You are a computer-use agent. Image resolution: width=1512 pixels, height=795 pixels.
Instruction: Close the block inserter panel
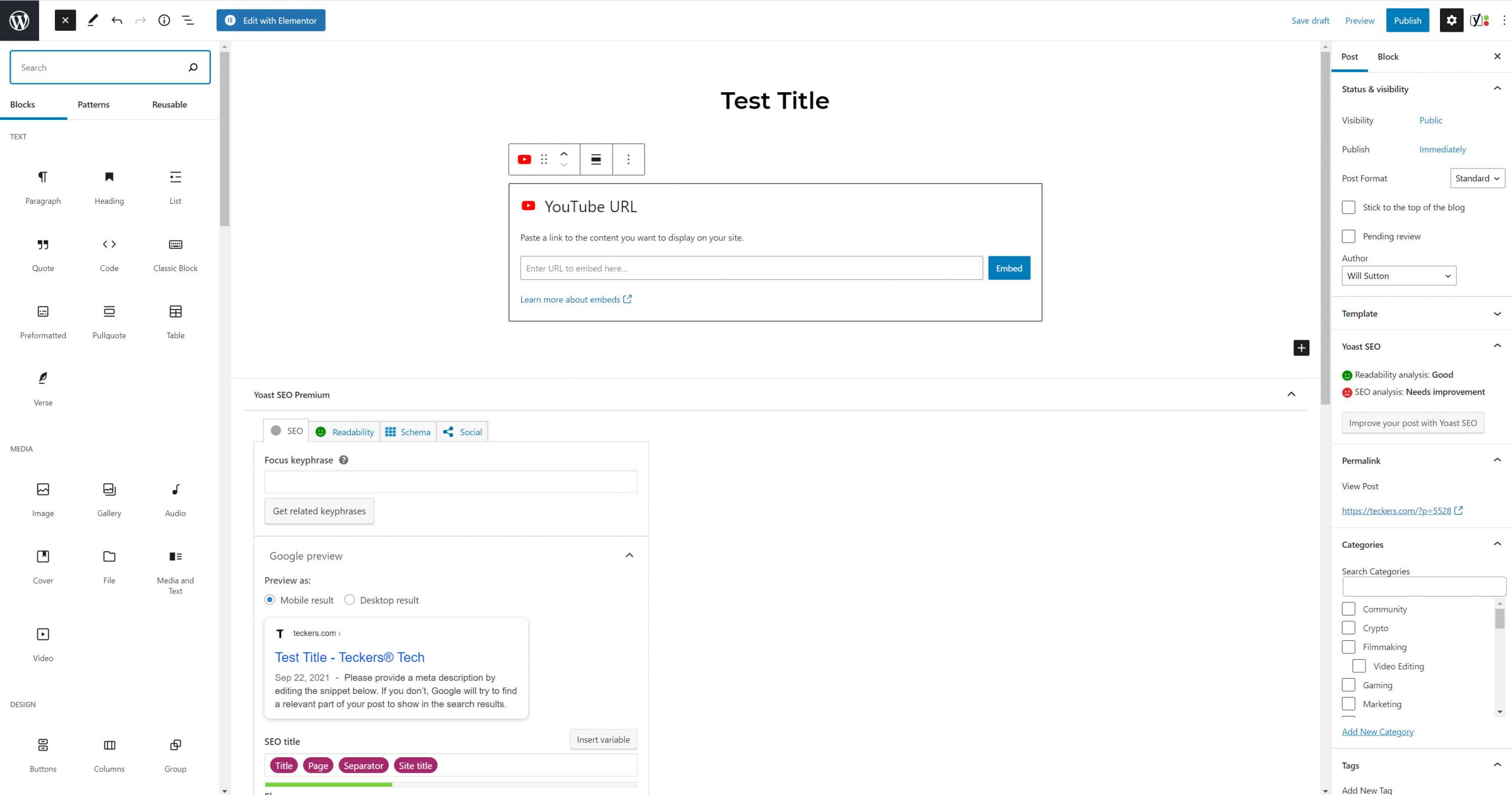[66, 20]
